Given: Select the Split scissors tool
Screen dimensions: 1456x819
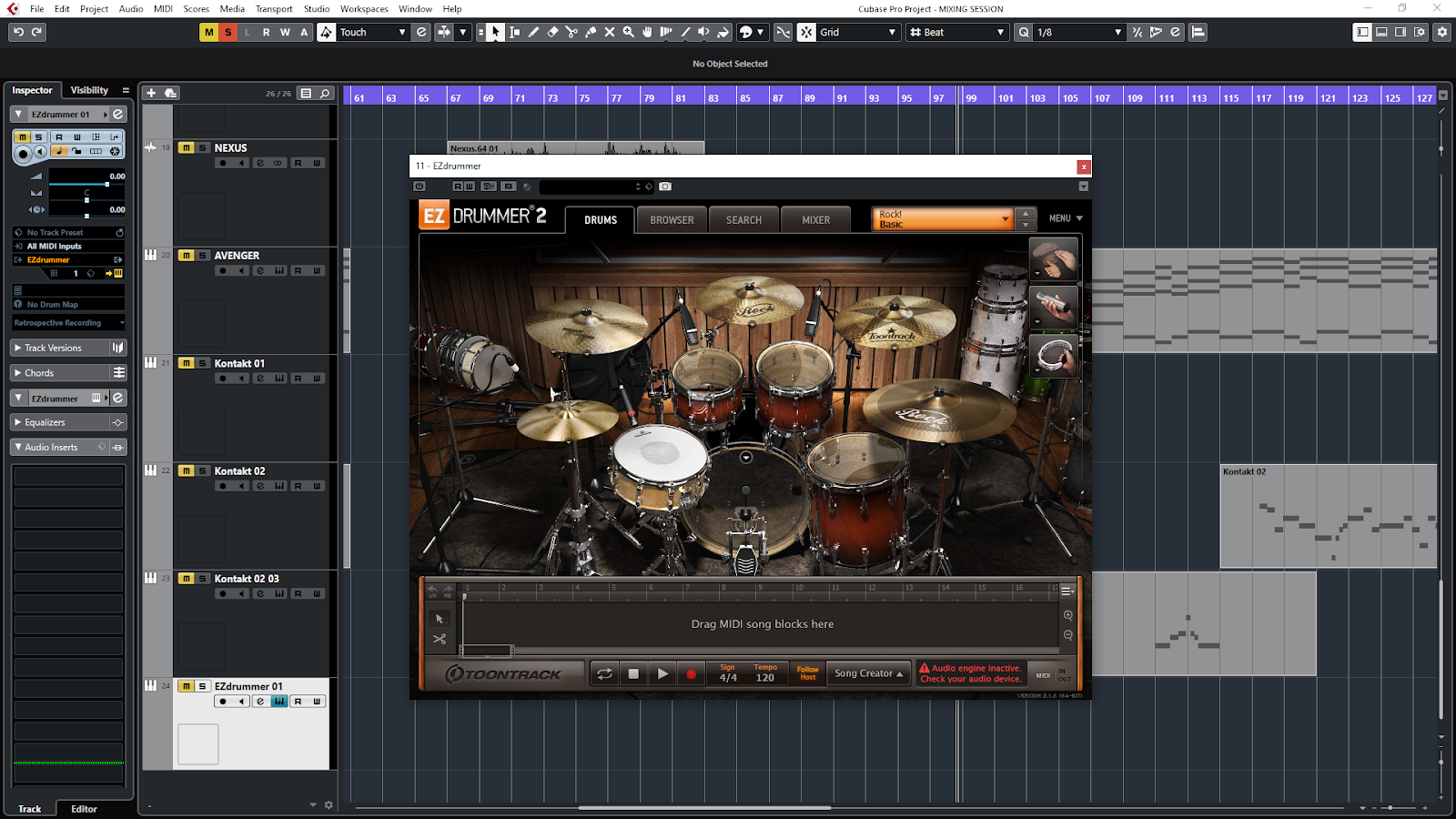Looking at the screenshot, I should click(571, 32).
